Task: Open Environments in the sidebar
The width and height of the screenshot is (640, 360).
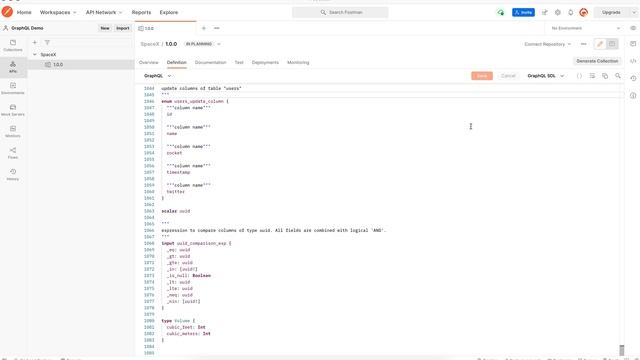Action: coord(13,89)
